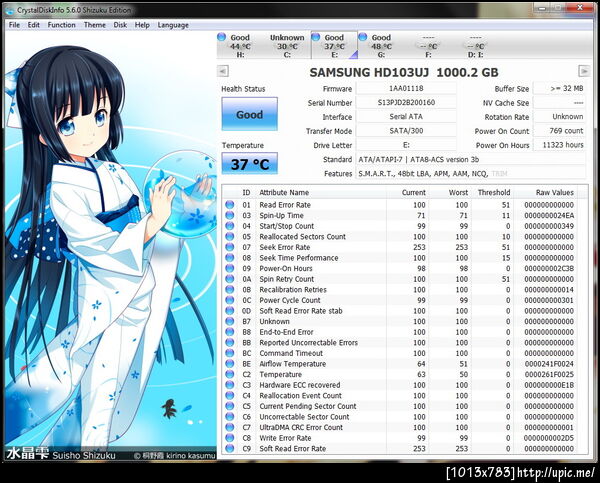Click status icon for Seek Time Performance
This screenshot has width=600, height=483.
click(x=230, y=258)
